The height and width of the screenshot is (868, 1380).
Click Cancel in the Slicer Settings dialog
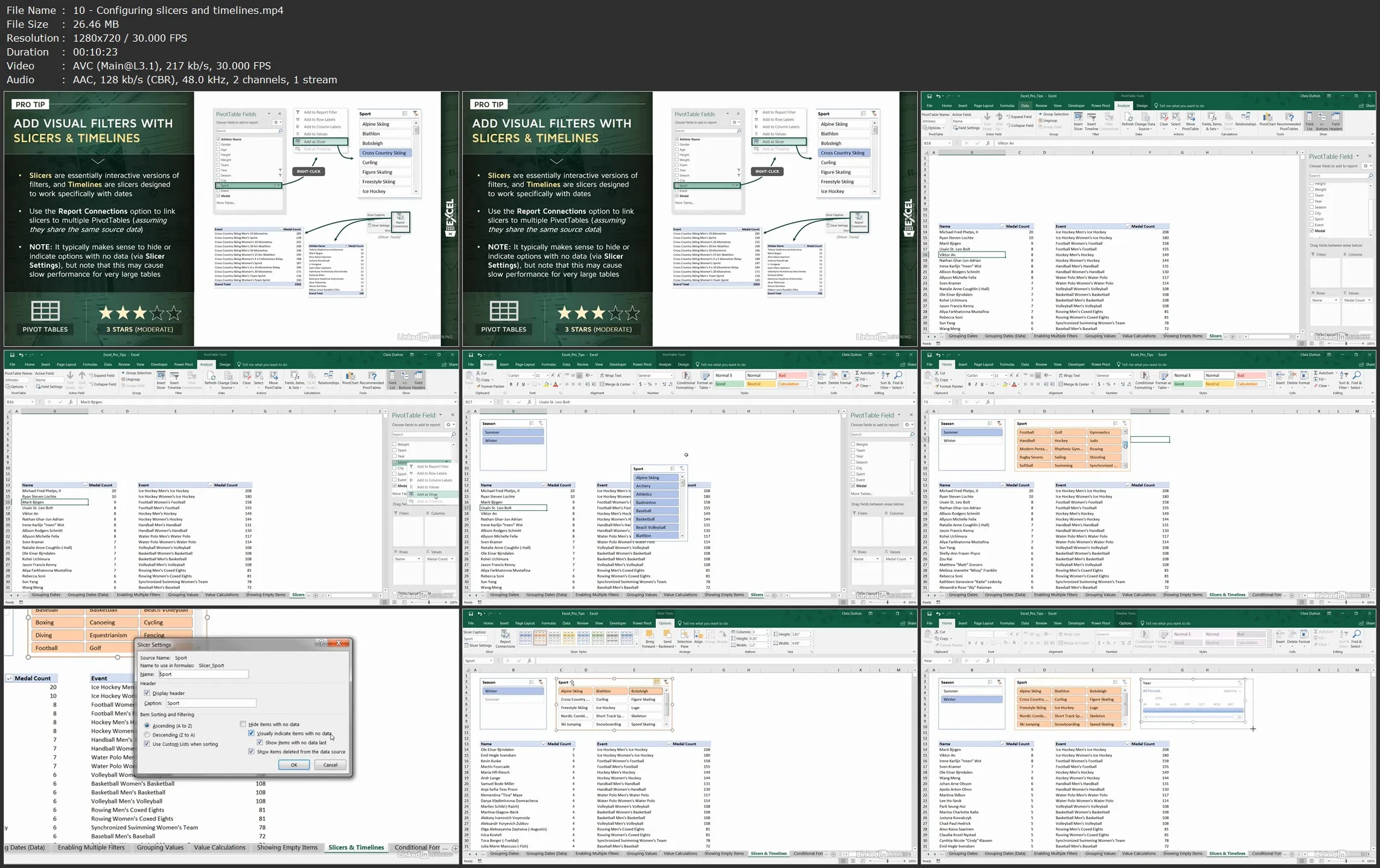[331, 765]
